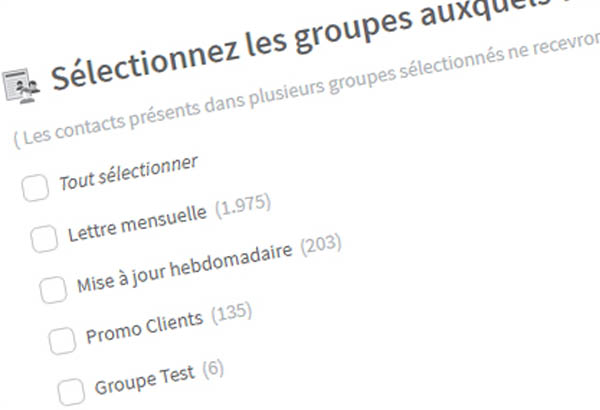Tick the 'Tout sélectionner' checkbox
Image resolution: width=600 pixels, height=410 pixels.
tap(35, 188)
